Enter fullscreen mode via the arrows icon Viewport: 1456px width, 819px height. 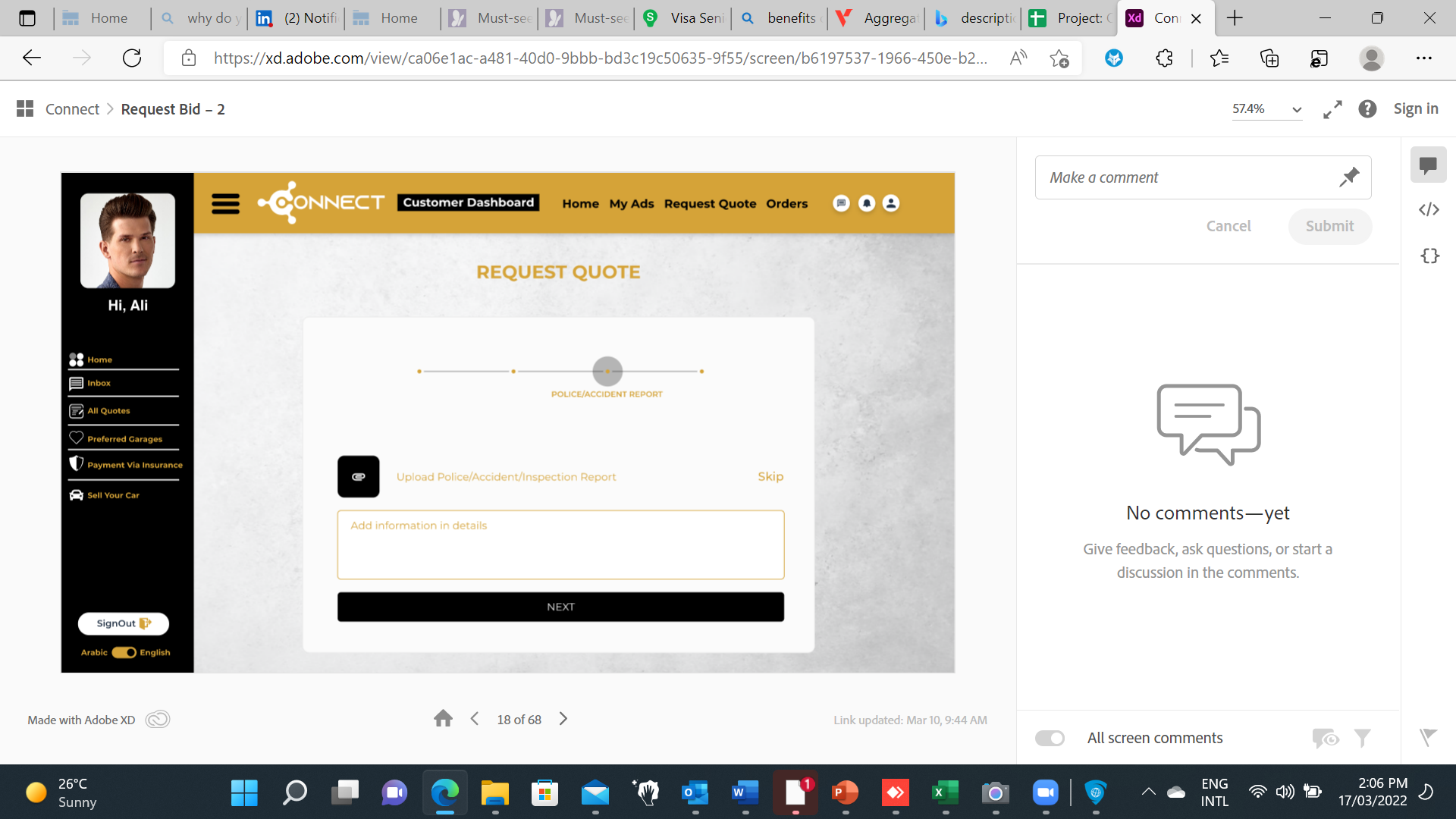tap(1332, 109)
